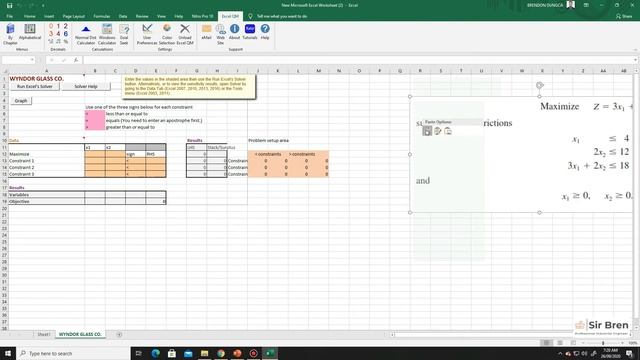640x360 pixels.
Task: Click the Select All corner button
Action: click(x=4, y=71)
